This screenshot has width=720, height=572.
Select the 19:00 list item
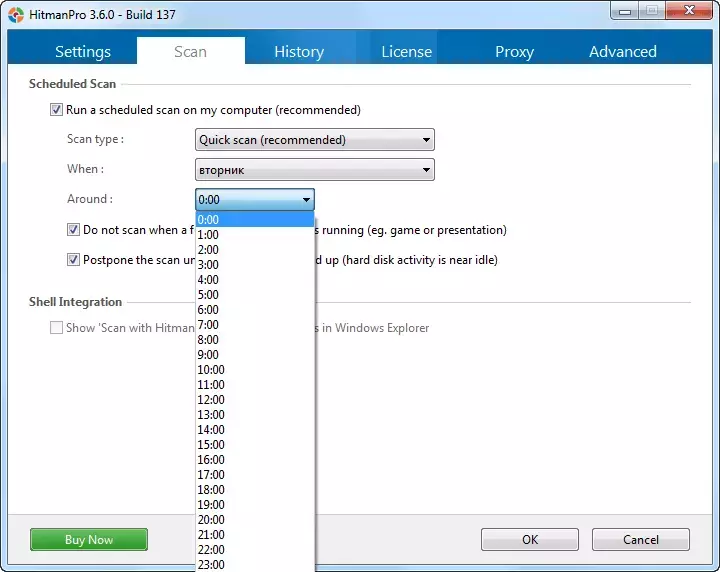pyautogui.click(x=255, y=505)
